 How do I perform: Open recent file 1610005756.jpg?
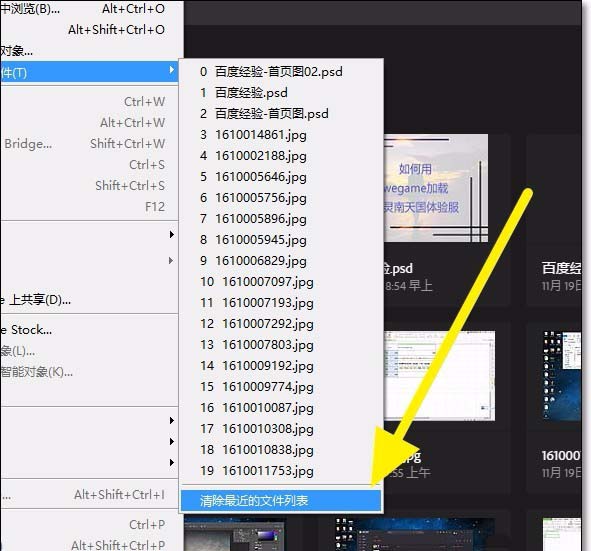(281, 198)
